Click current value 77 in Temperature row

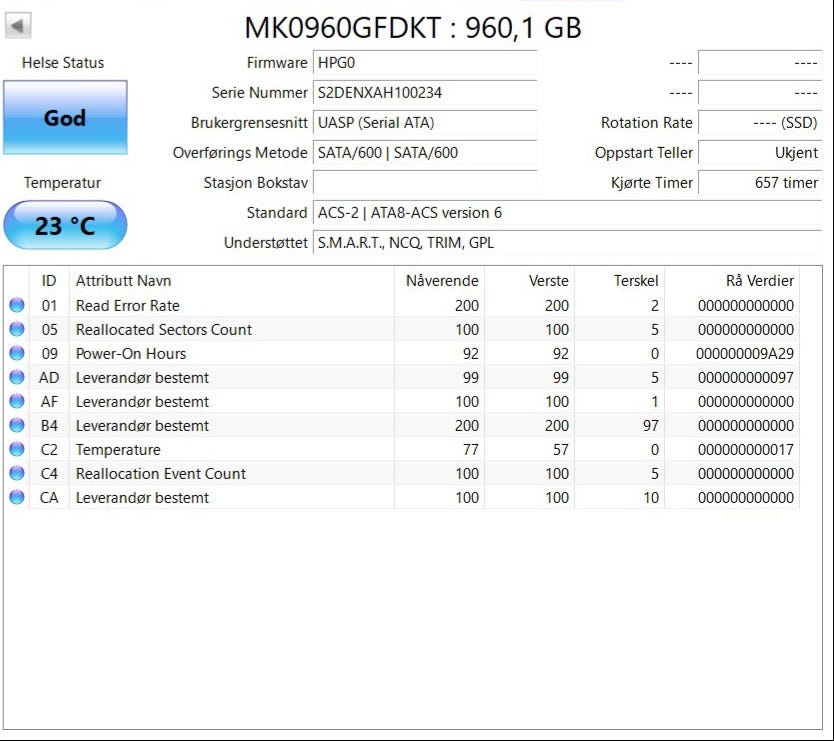coord(471,449)
